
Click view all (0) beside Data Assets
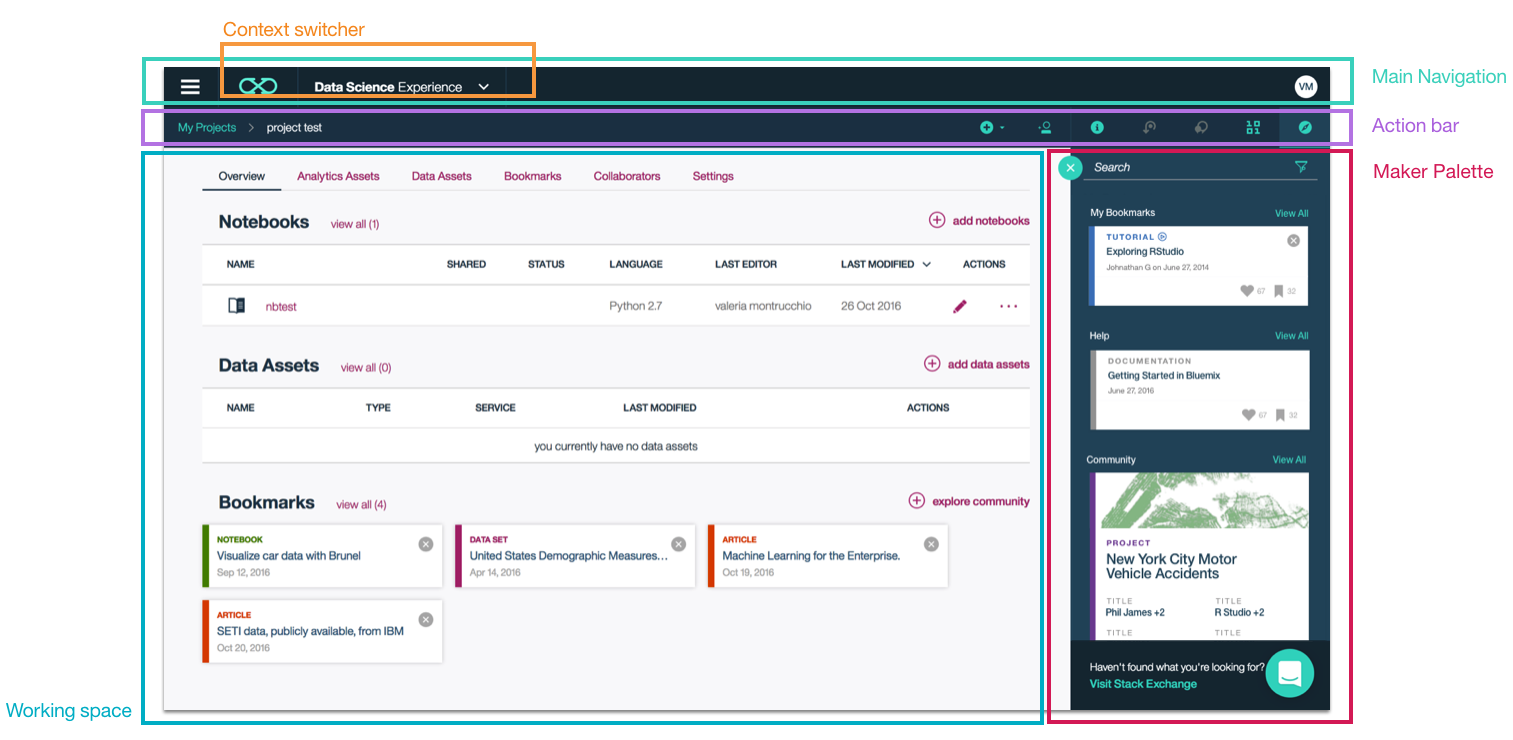366,368
